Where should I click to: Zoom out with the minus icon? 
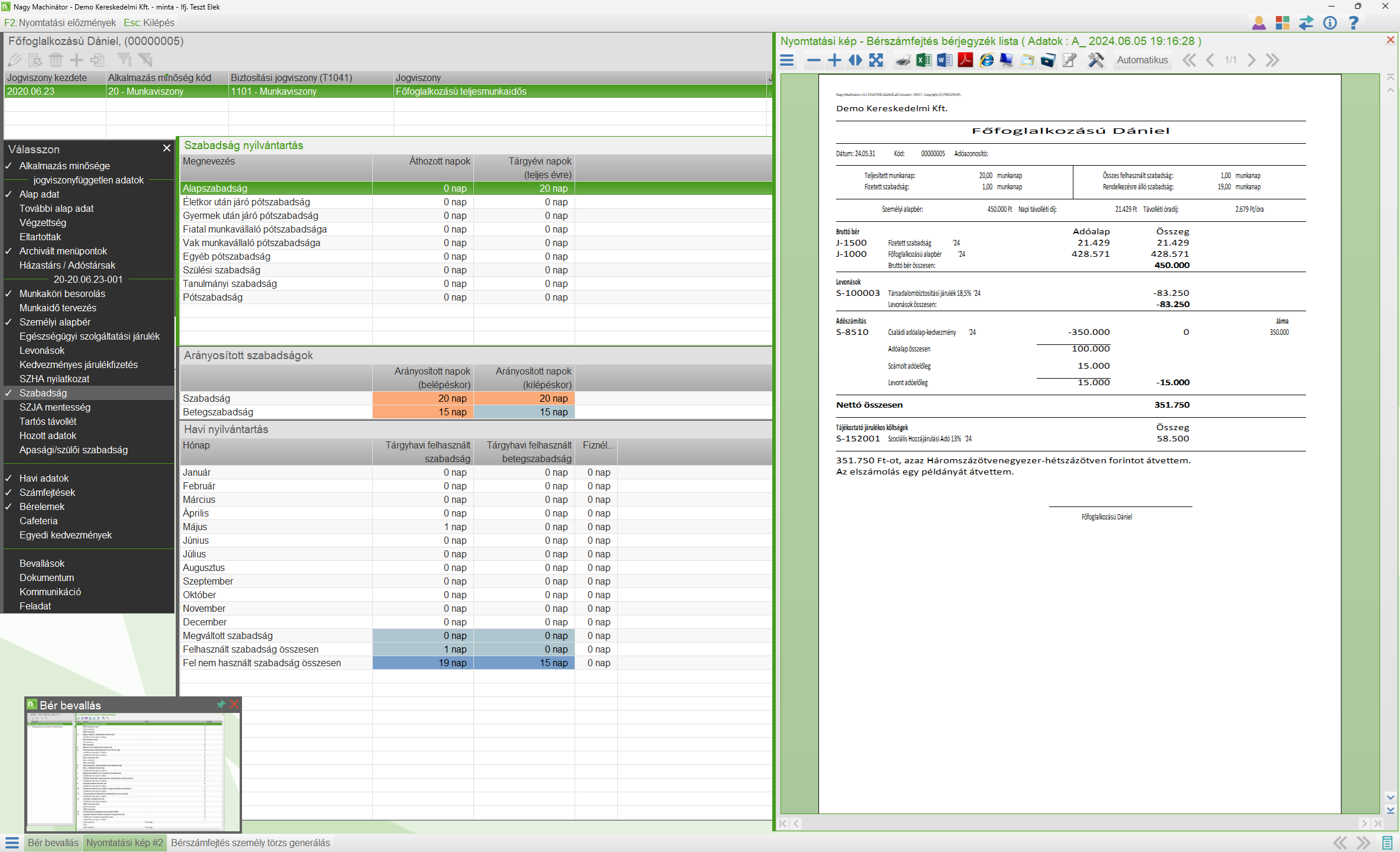814,60
